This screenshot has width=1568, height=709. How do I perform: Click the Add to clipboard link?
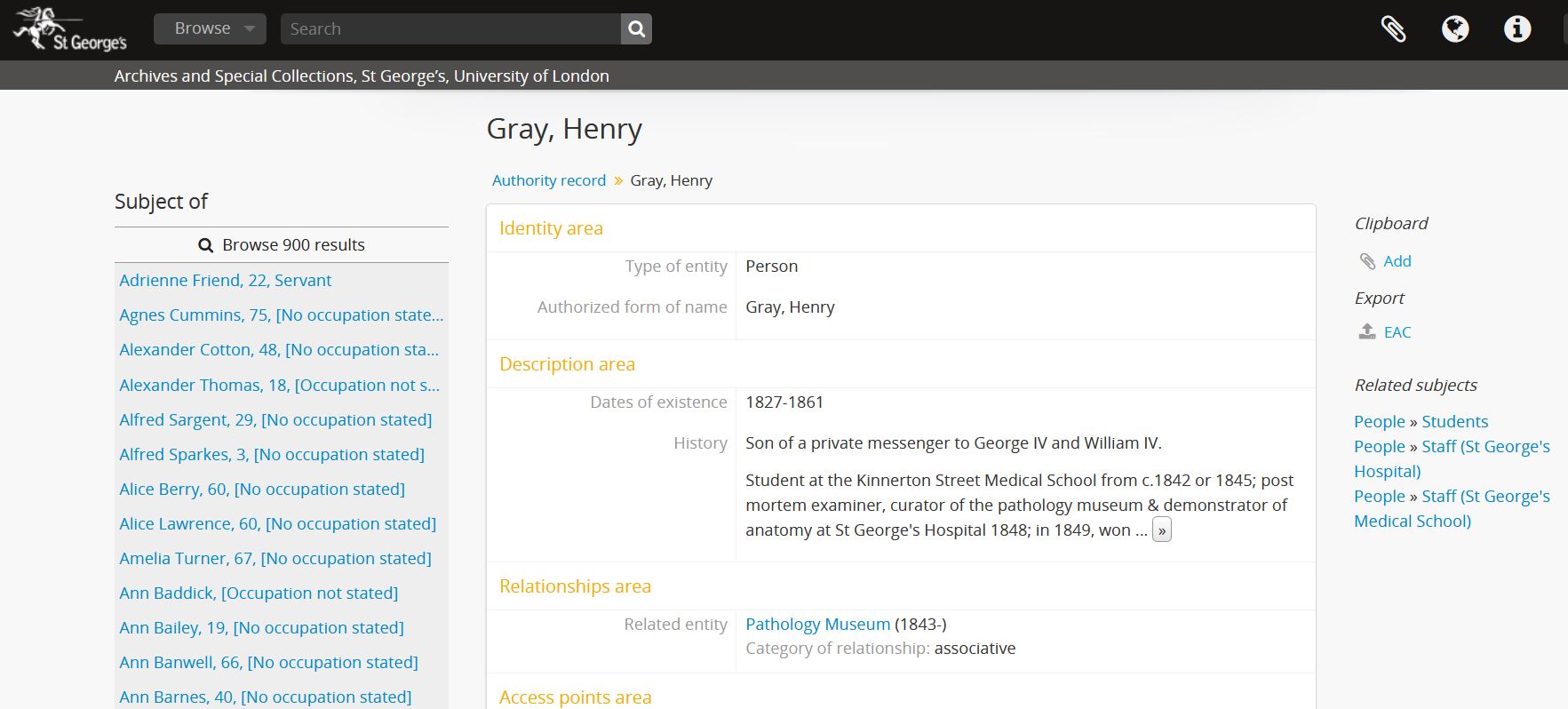[1397, 261]
